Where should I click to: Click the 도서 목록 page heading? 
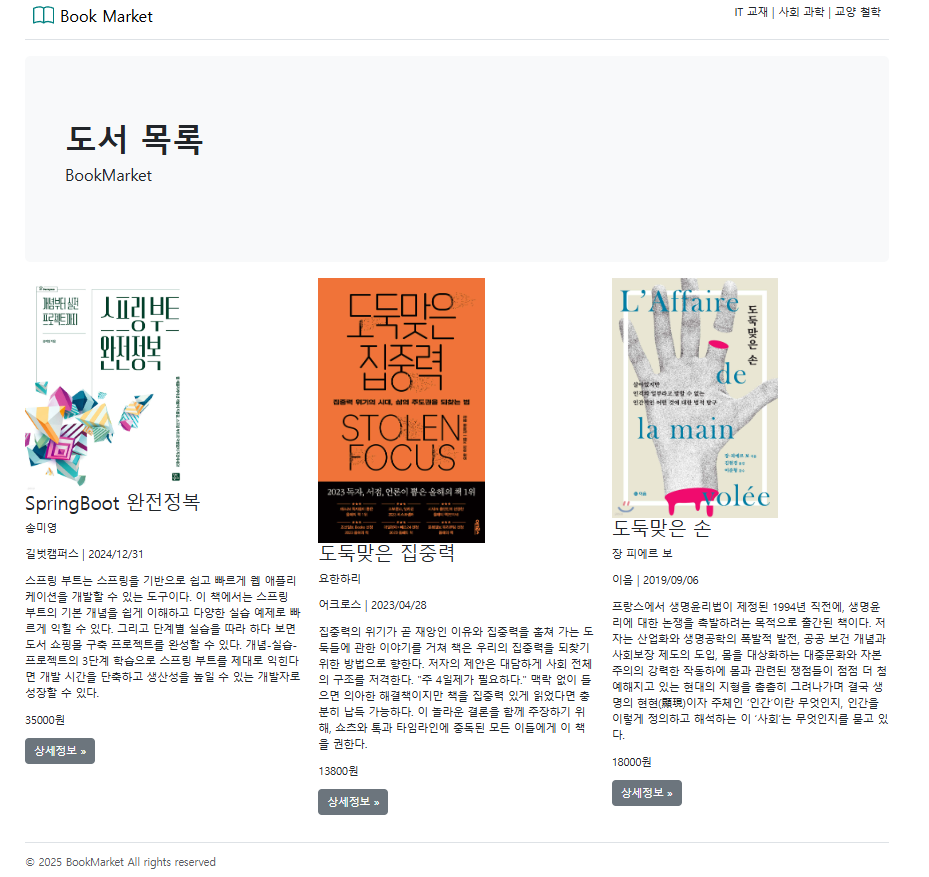[134, 140]
